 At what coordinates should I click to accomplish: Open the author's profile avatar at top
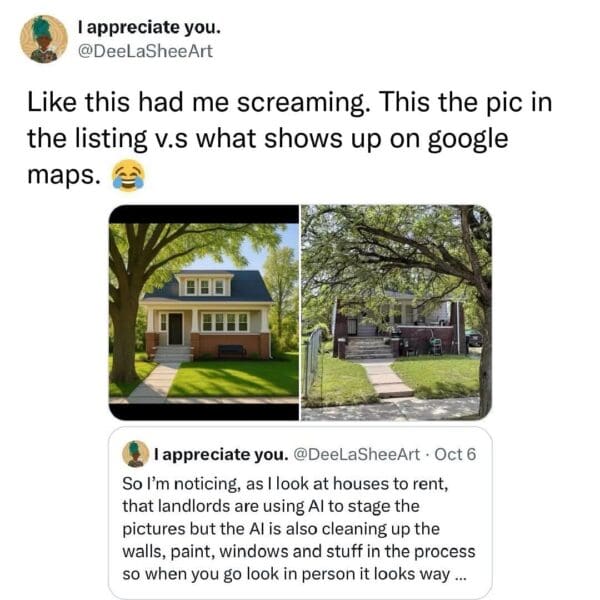(44, 39)
